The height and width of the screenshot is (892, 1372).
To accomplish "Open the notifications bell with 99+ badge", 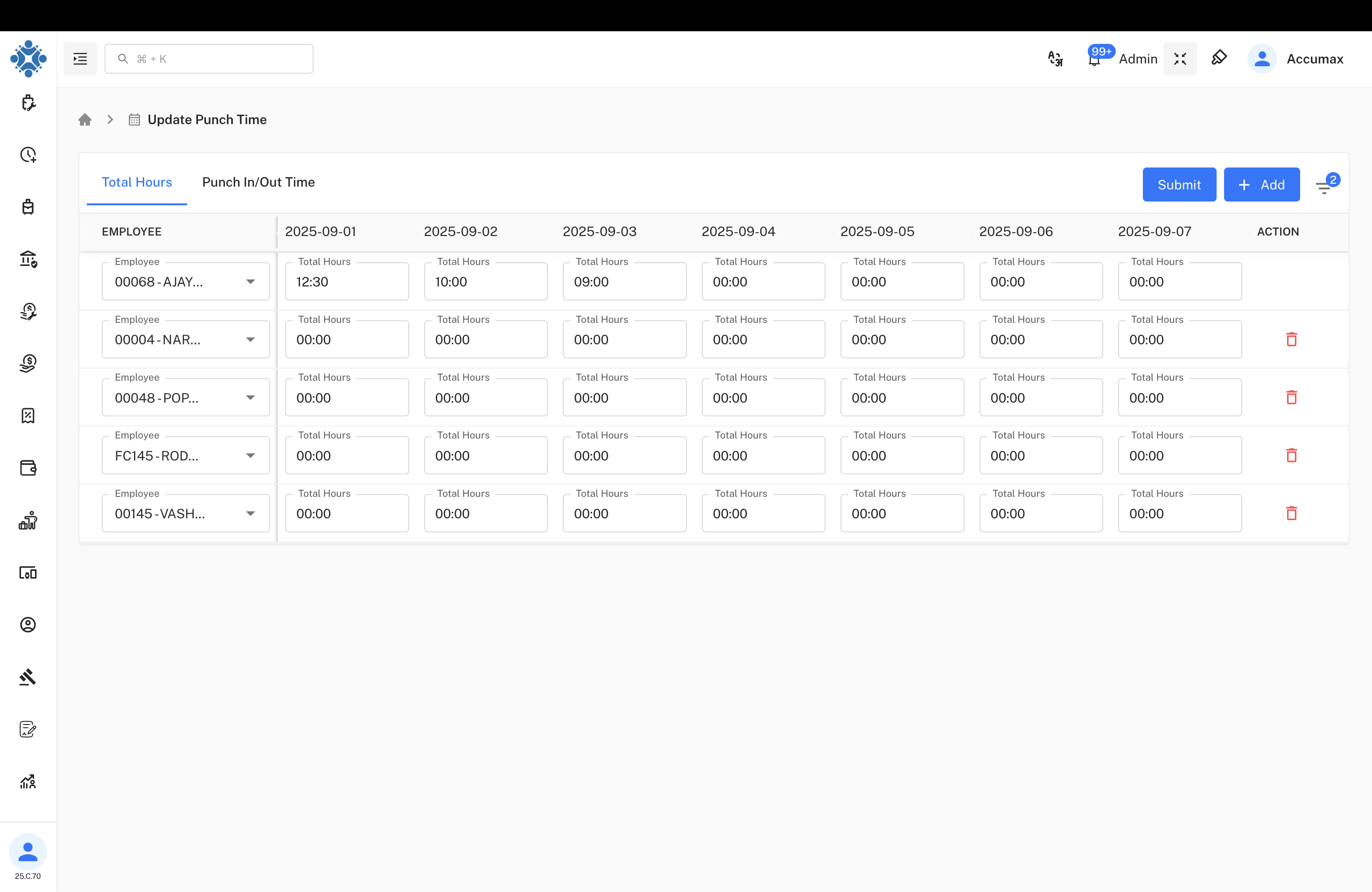I will pos(1094,58).
